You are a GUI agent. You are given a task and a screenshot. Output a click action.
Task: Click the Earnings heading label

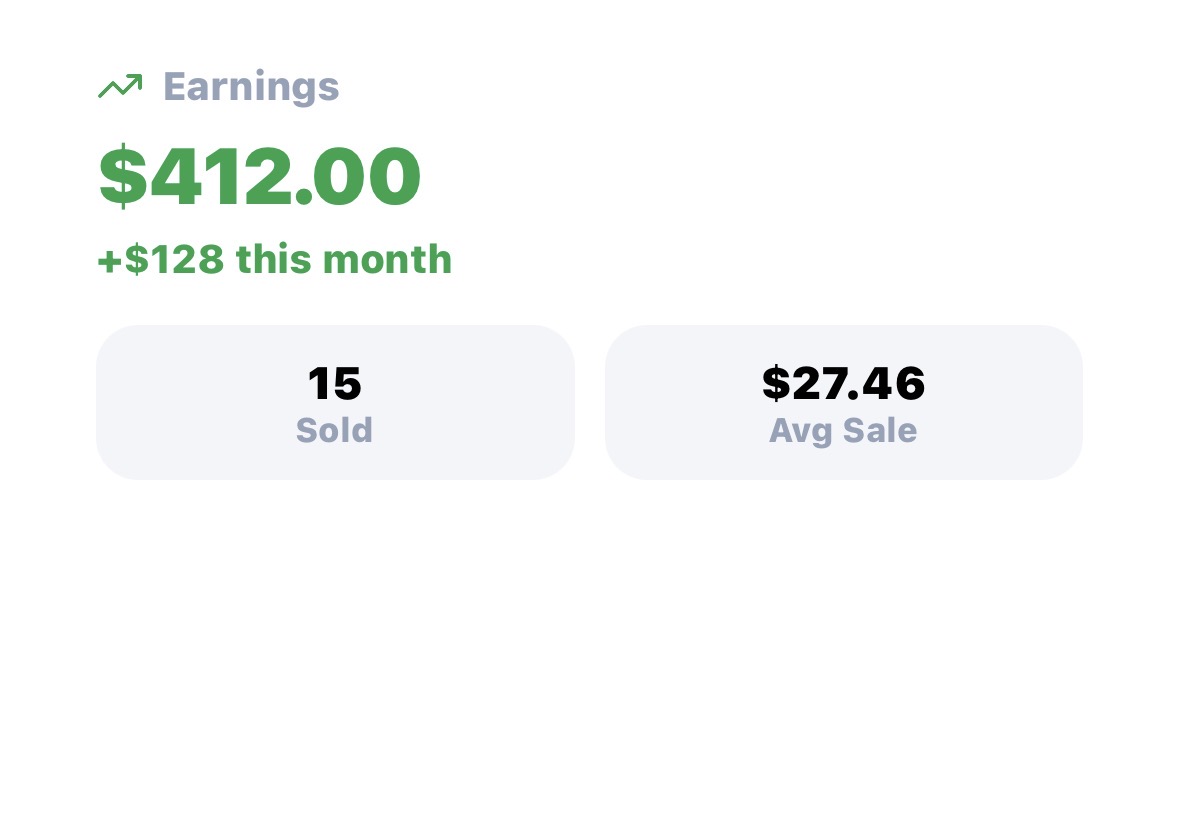point(251,87)
